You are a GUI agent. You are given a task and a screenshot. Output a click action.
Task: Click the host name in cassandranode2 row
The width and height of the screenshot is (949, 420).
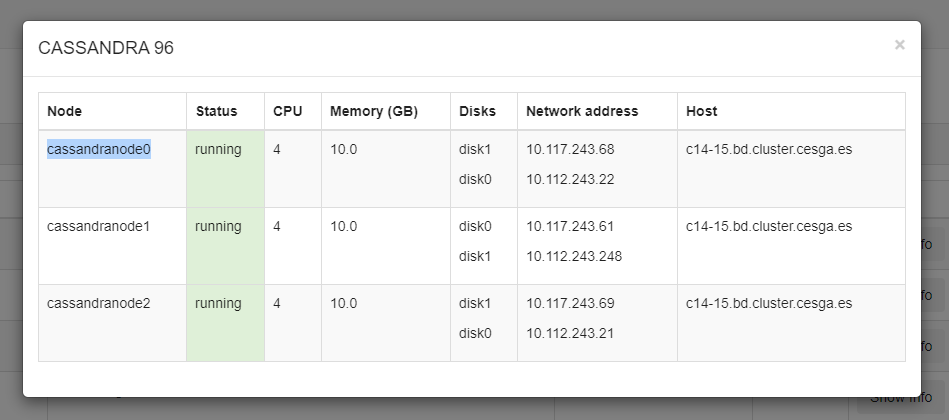[768, 303]
